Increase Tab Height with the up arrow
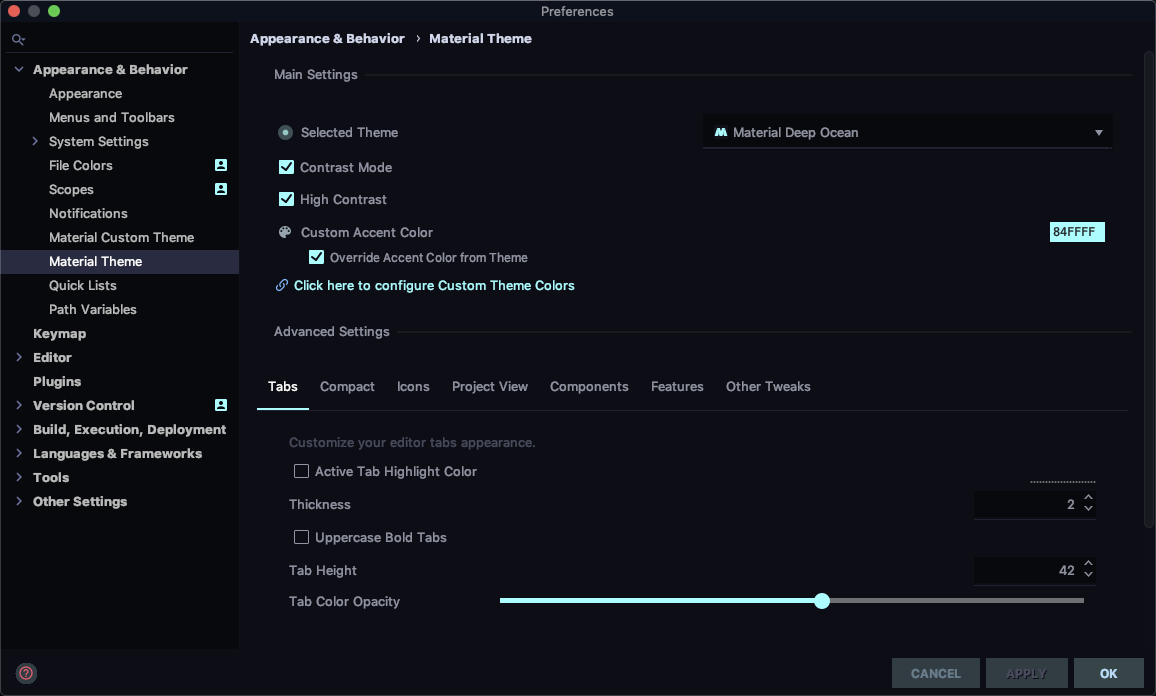The height and width of the screenshot is (696, 1156). [1088, 564]
